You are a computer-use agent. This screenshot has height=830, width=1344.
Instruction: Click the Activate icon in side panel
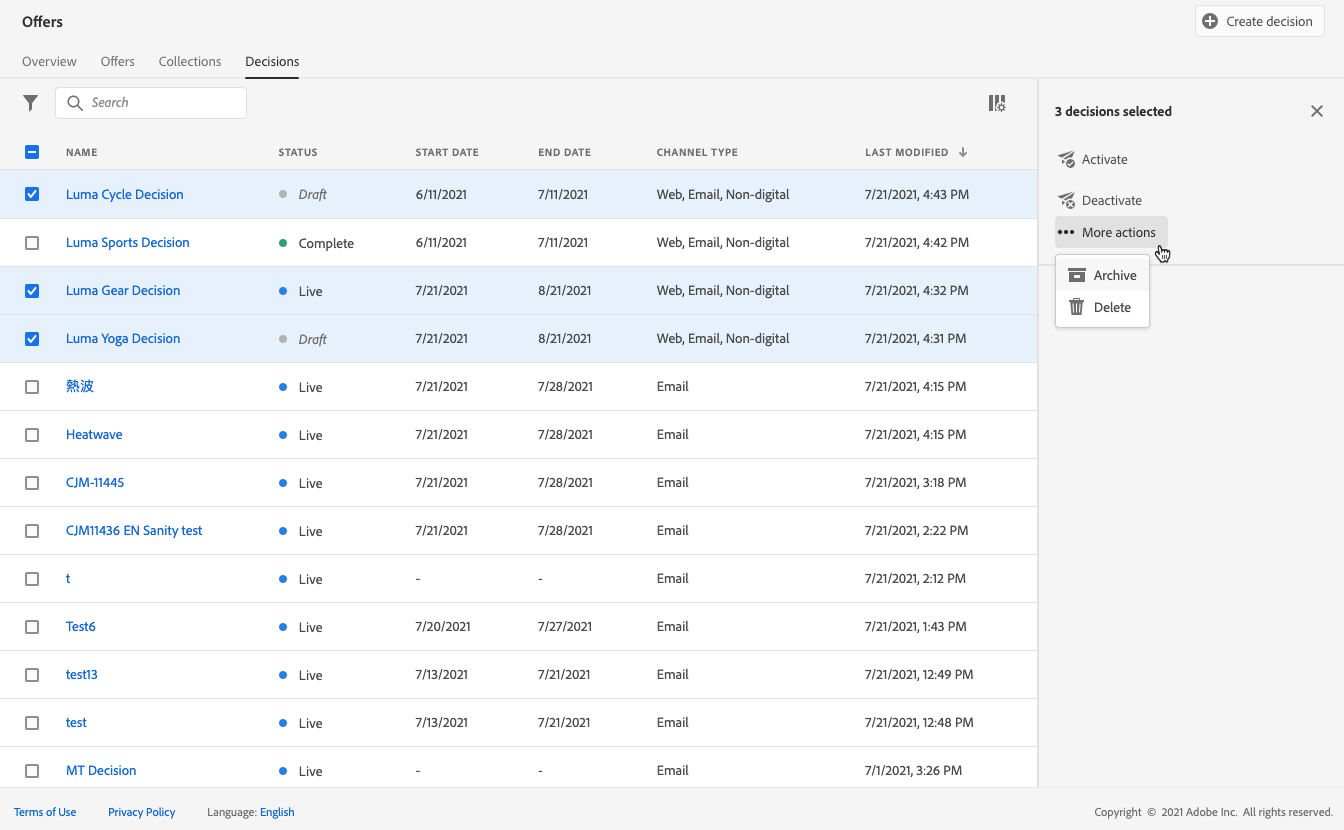click(1066, 160)
